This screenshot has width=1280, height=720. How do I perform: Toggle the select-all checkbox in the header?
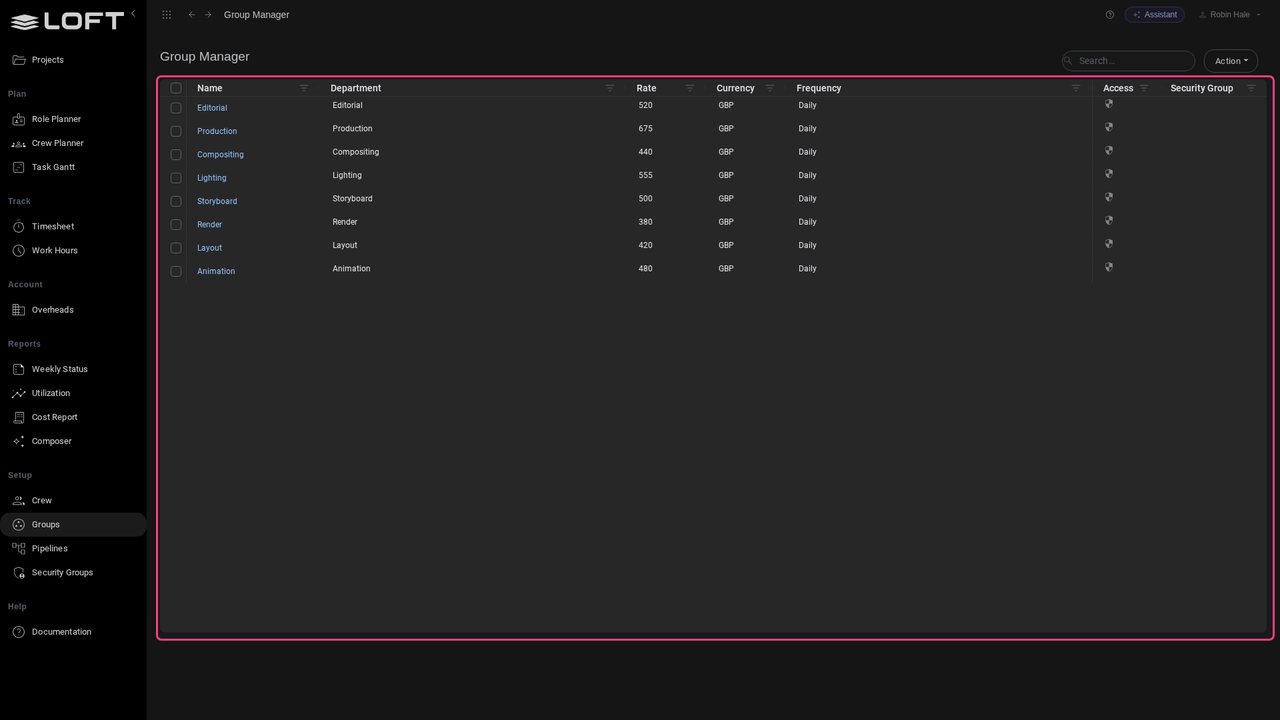(176, 88)
